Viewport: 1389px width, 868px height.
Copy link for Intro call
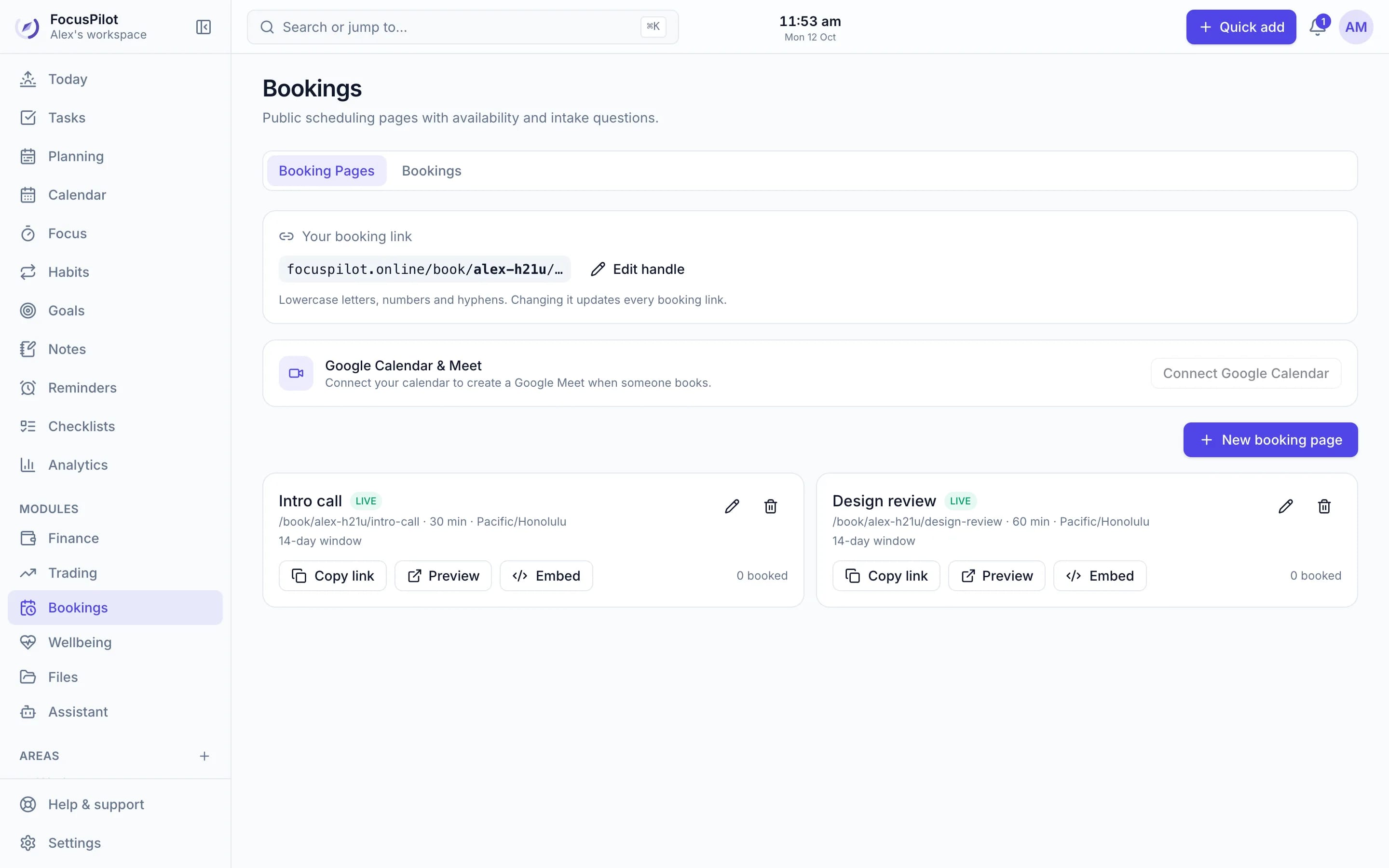tap(332, 576)
